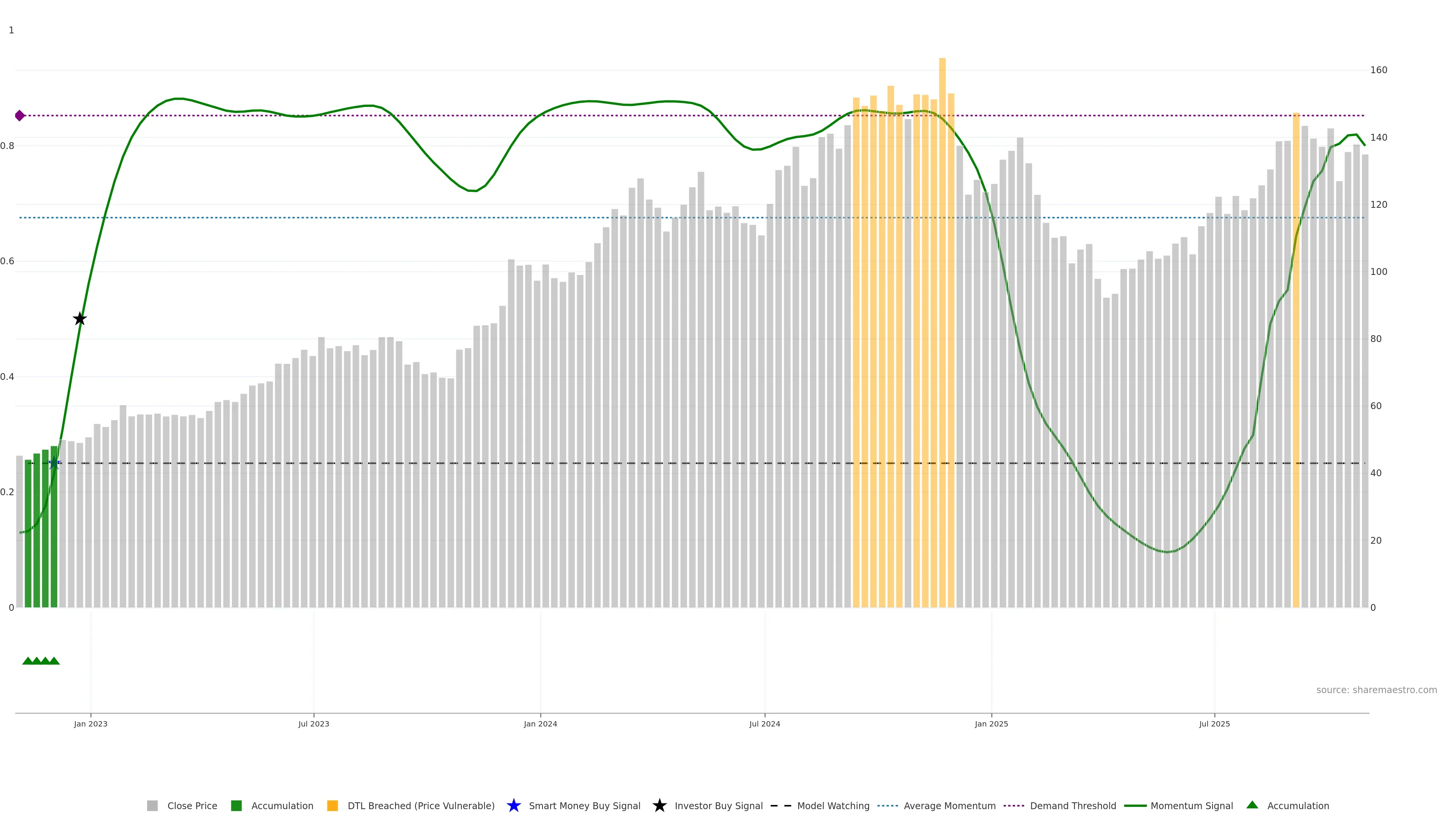Click the blue star icon in legend
This screenshot has width=1456, height=819.
[513, 805]
